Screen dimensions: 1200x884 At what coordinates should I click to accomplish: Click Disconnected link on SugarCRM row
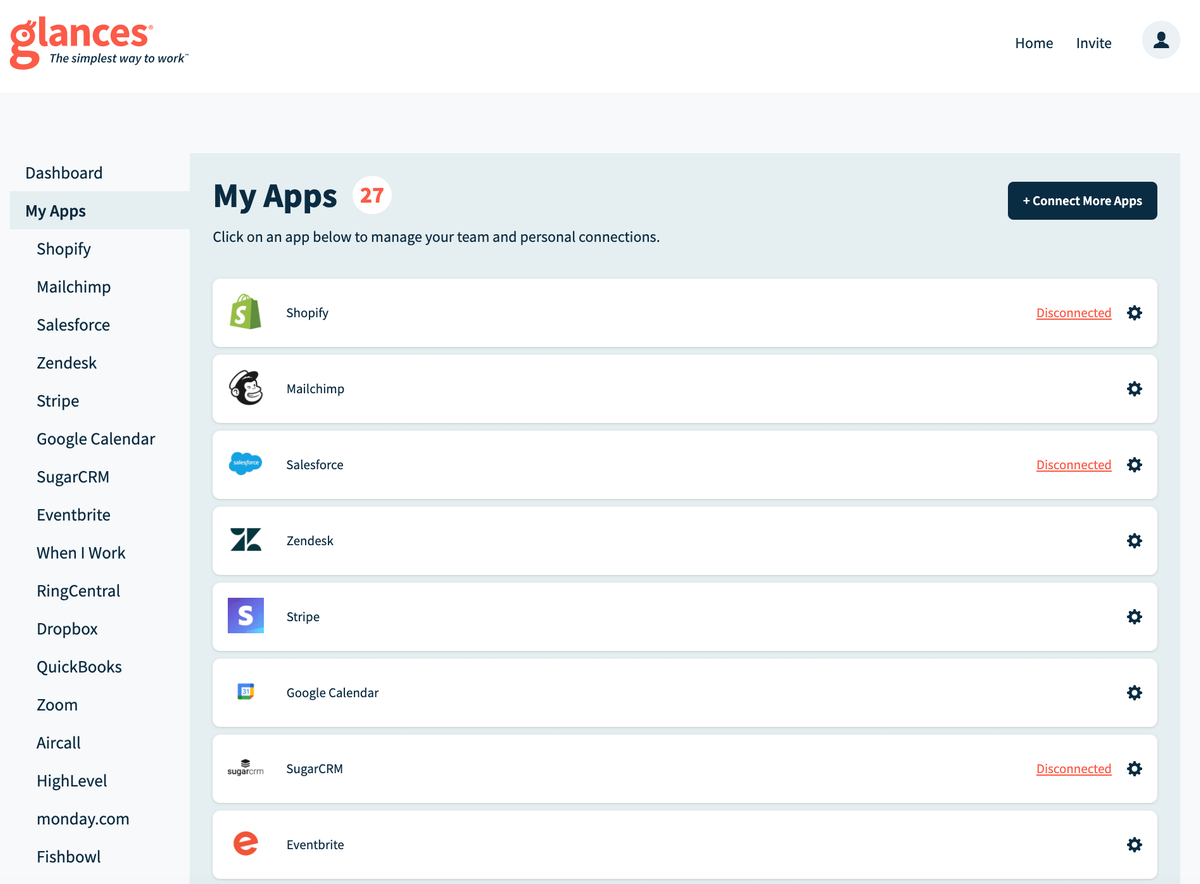click(1074, 769)
